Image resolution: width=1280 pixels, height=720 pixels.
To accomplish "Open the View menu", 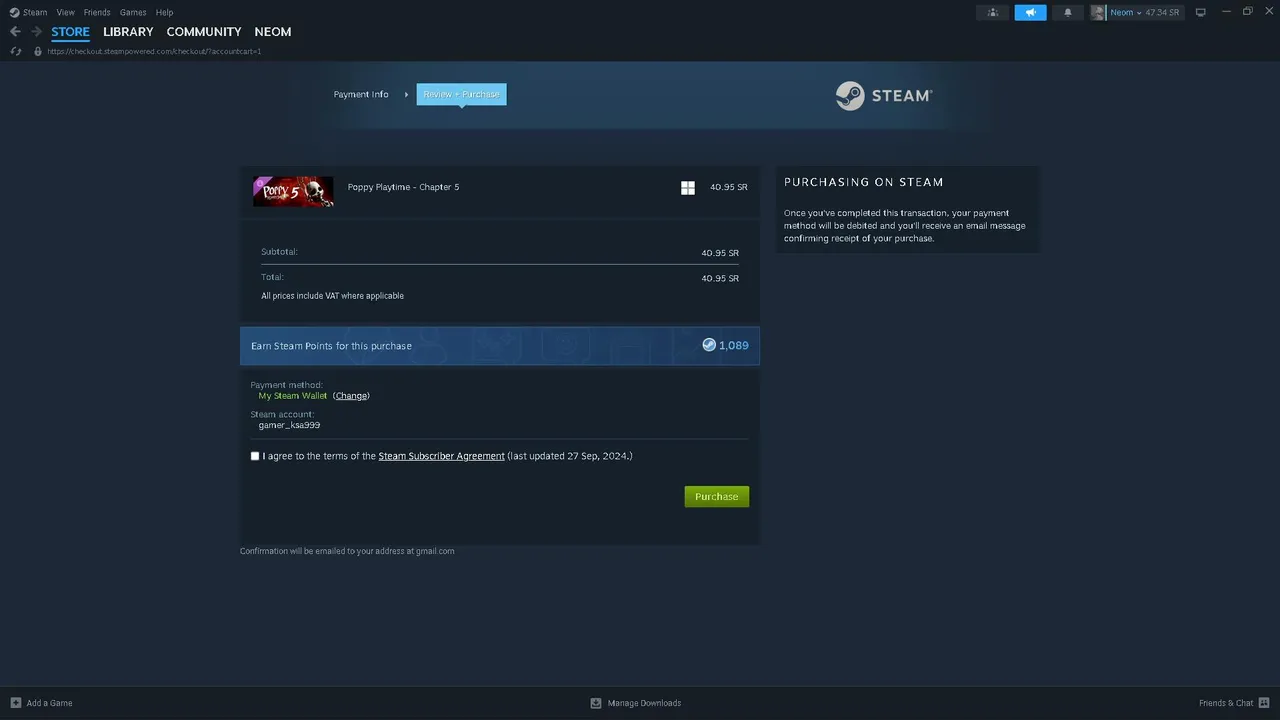I will click(x=66, y=12).
